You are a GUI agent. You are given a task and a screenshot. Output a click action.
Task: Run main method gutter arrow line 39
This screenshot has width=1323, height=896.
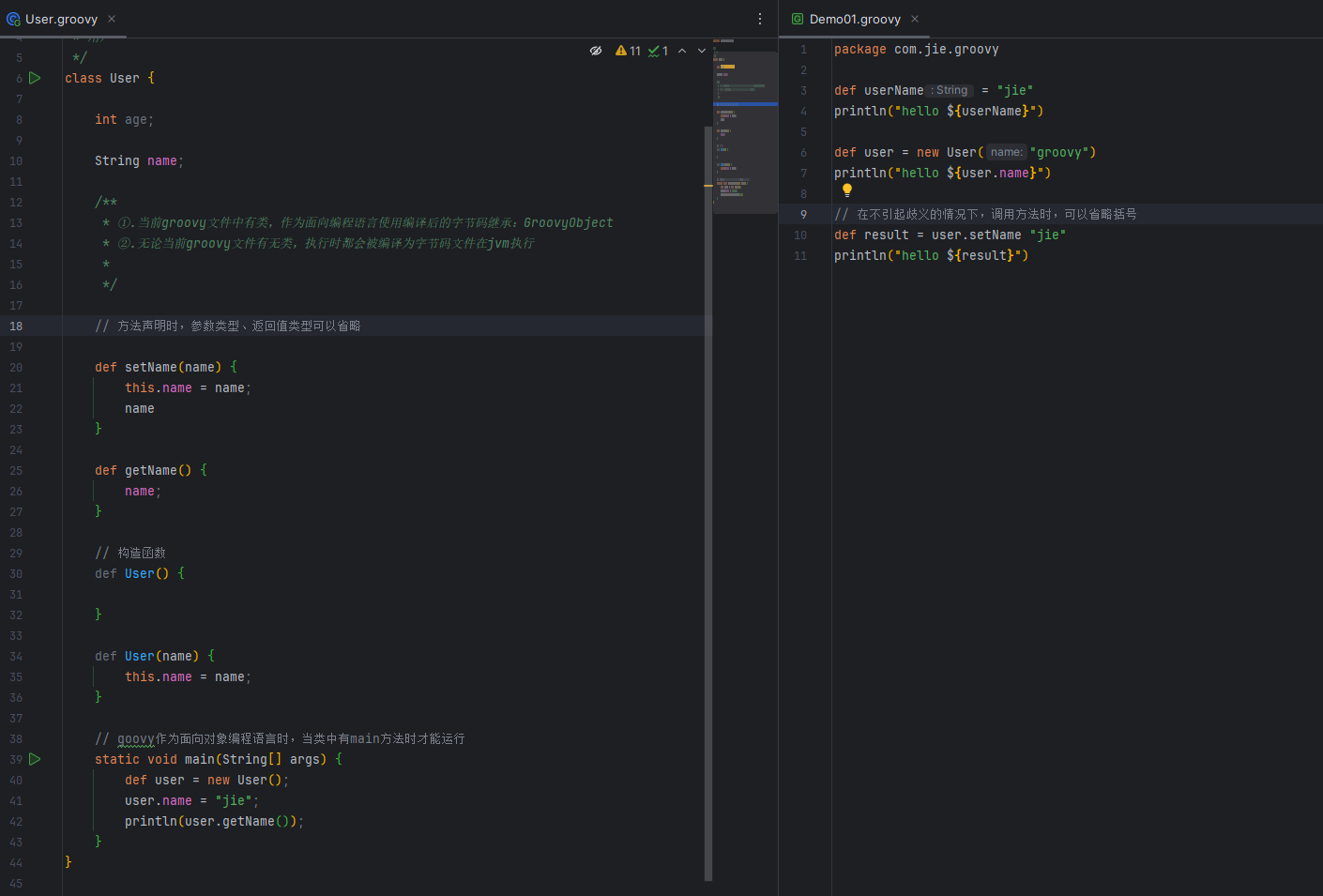coord(35,759)
